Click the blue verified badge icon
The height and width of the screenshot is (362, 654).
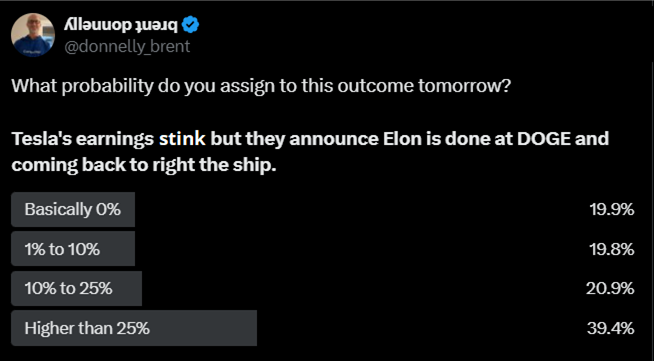point(192,26)
